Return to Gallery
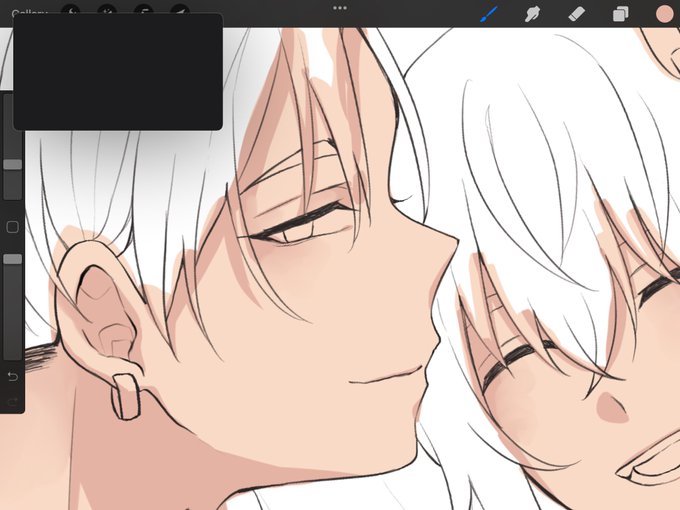The image size is (680, 510). (x=29, y=13)
